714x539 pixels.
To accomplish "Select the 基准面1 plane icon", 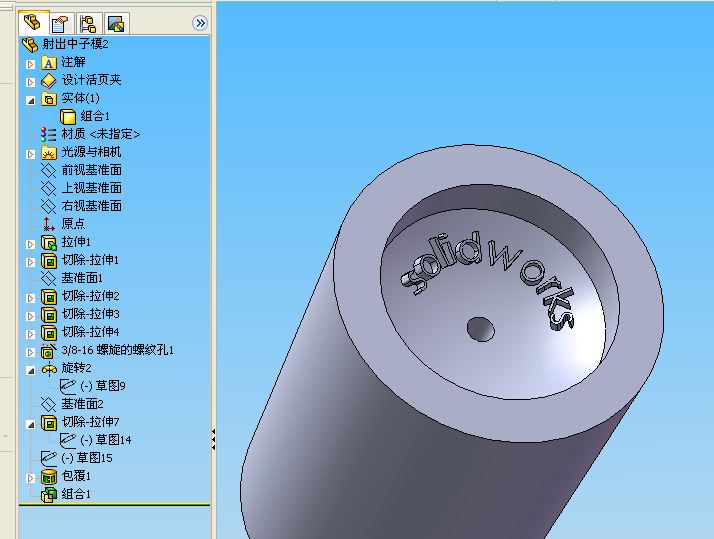I will tap(49, 278).
